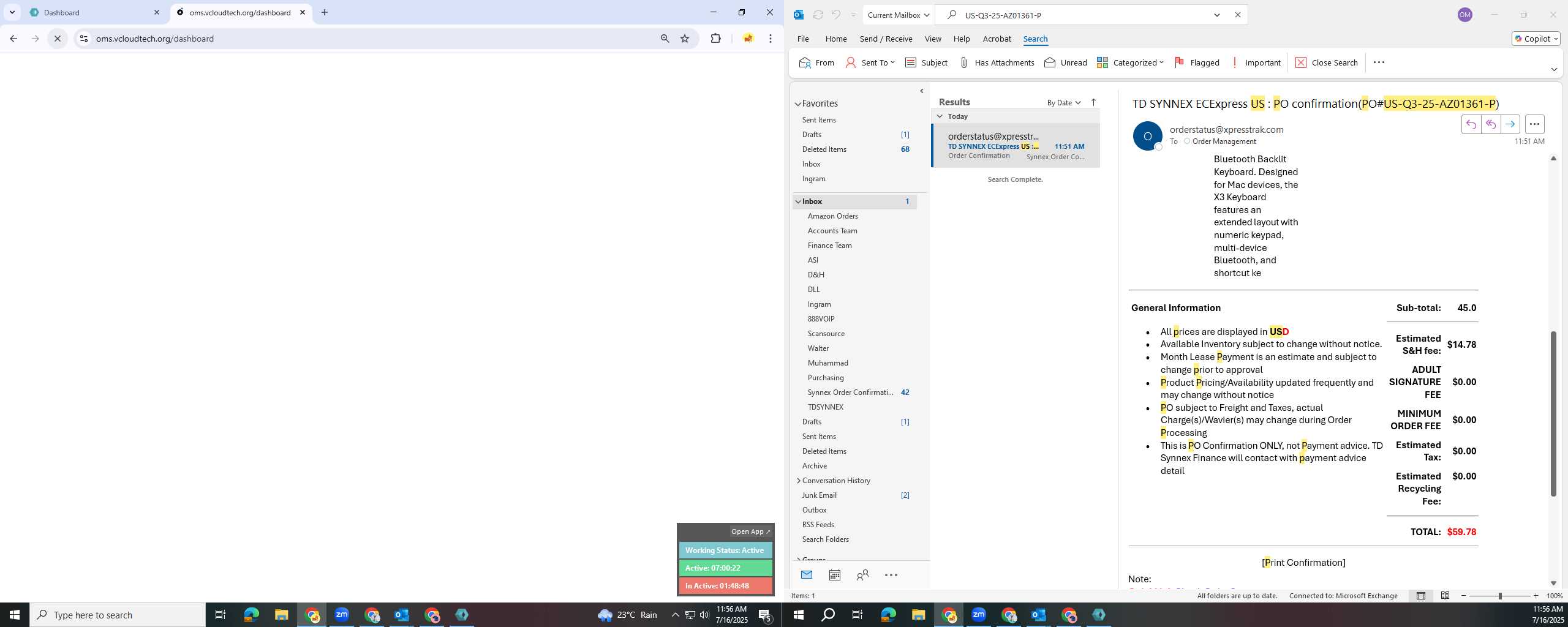
Task: Reverse sort order with the up arrow
Action: pos(1093,103)
